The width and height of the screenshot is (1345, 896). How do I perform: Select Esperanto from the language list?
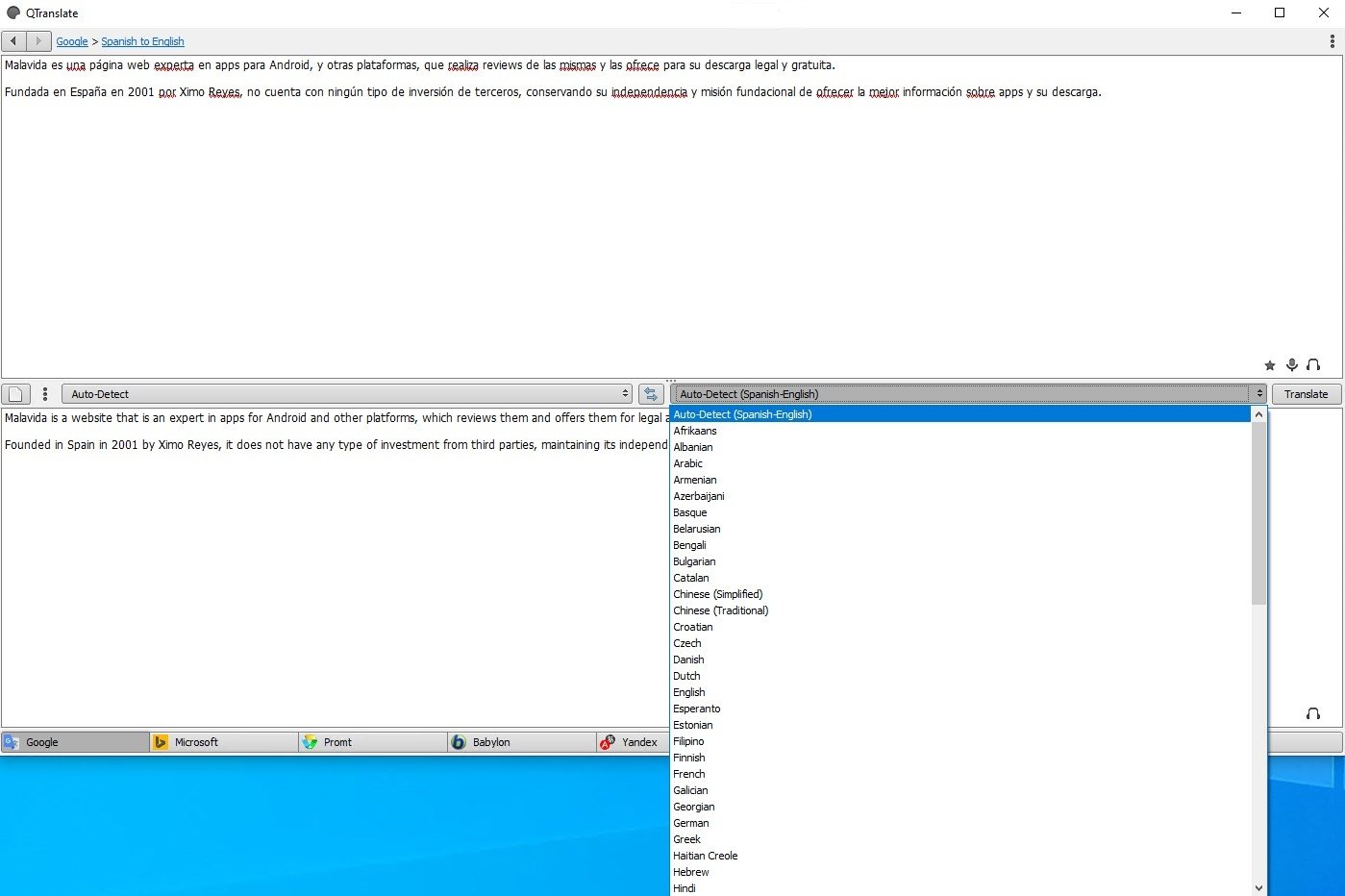[x=960, y=709]
